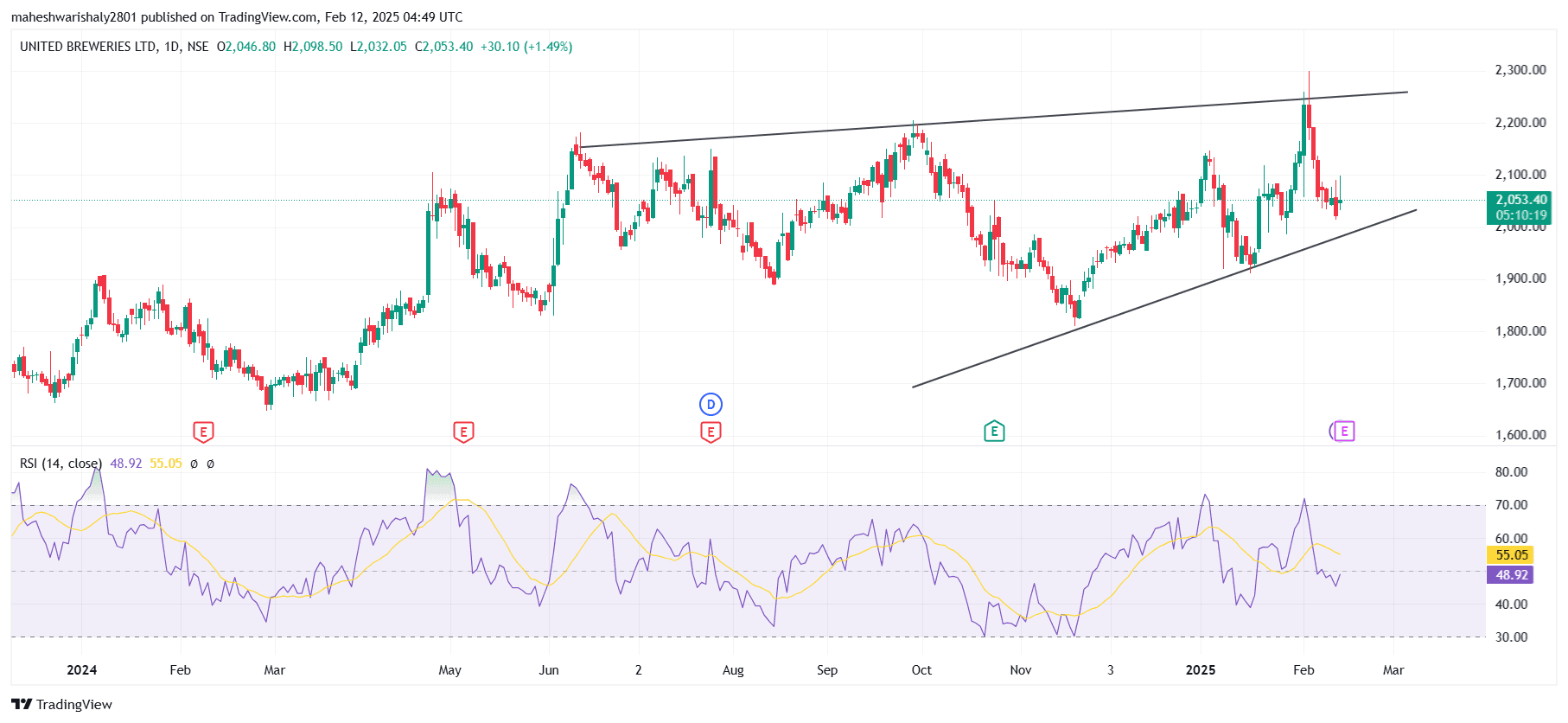This screenshot has width=1568, height=723.
Task: Click the May label on the time axis
Action: [450, 670]
